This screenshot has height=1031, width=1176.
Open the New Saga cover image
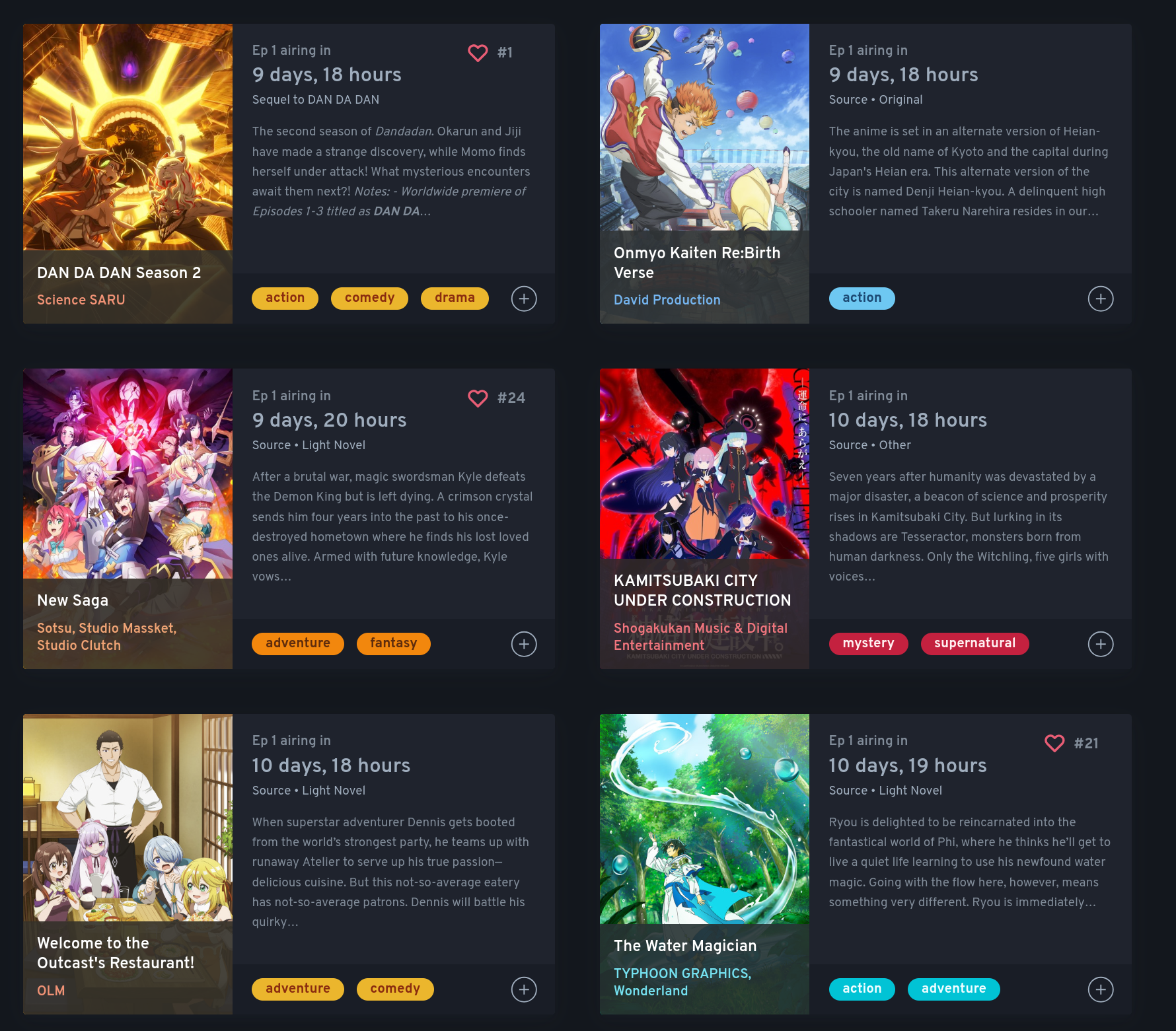click(x=128, y=474)
